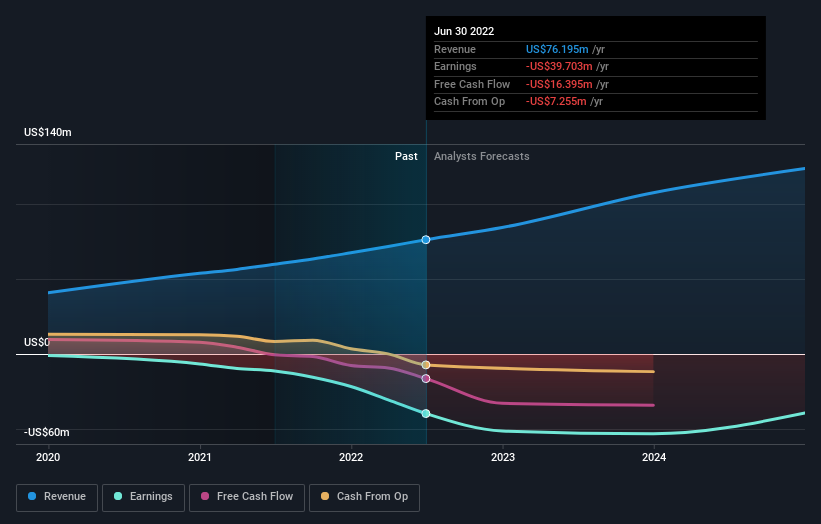Click the Free Cash Flow pink data point
Viewport: 821px width, 524px height.
[x=426, y=378]
